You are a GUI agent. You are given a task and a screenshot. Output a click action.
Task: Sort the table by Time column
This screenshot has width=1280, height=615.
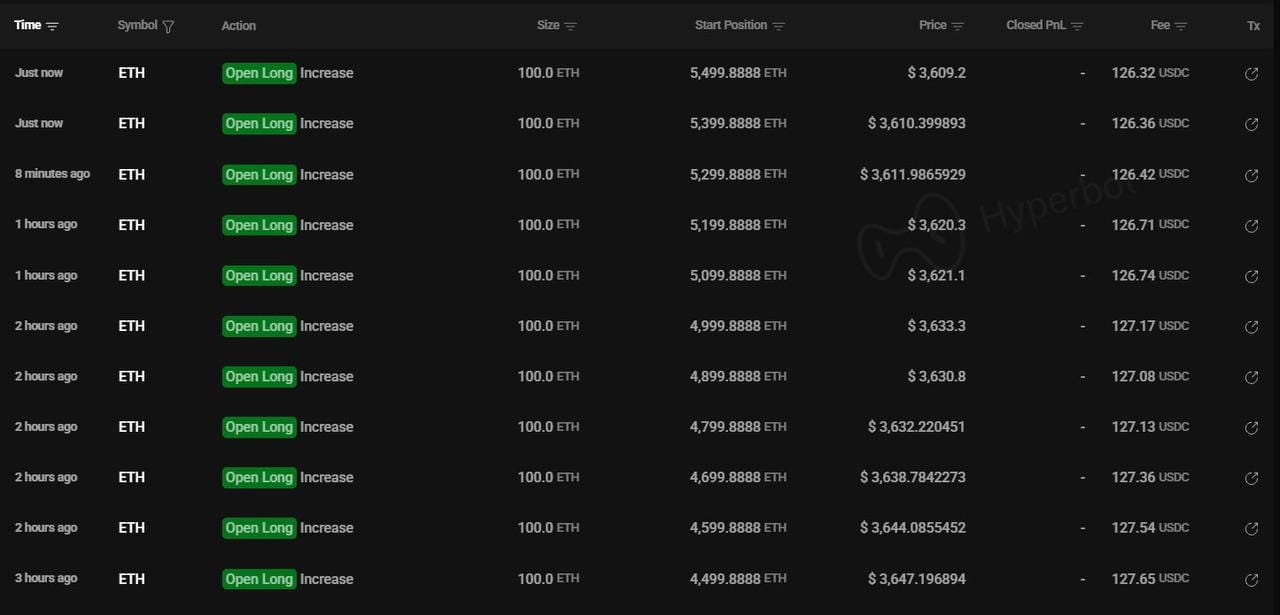pos(52,26)
